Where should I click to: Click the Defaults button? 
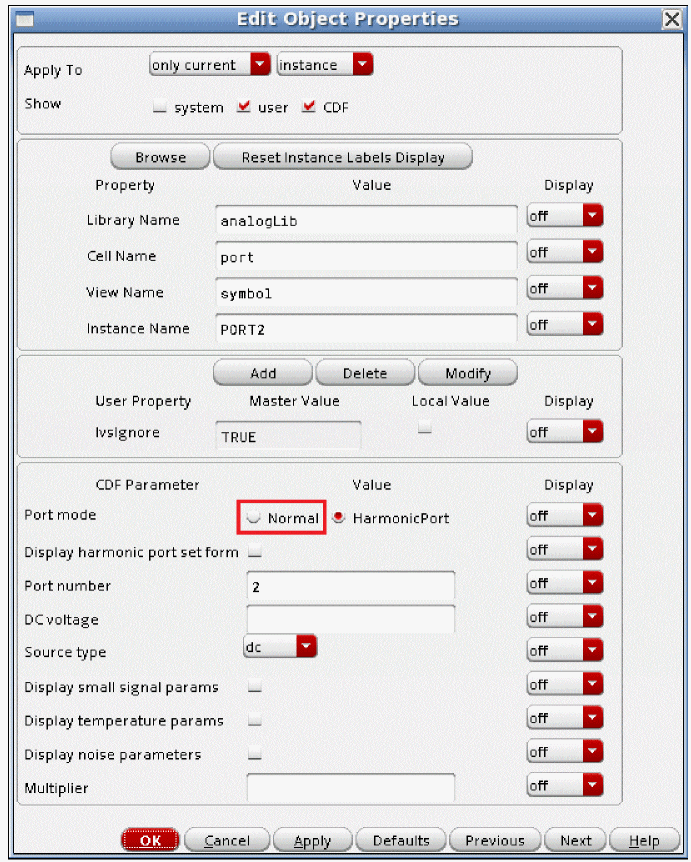pos(401,840)
